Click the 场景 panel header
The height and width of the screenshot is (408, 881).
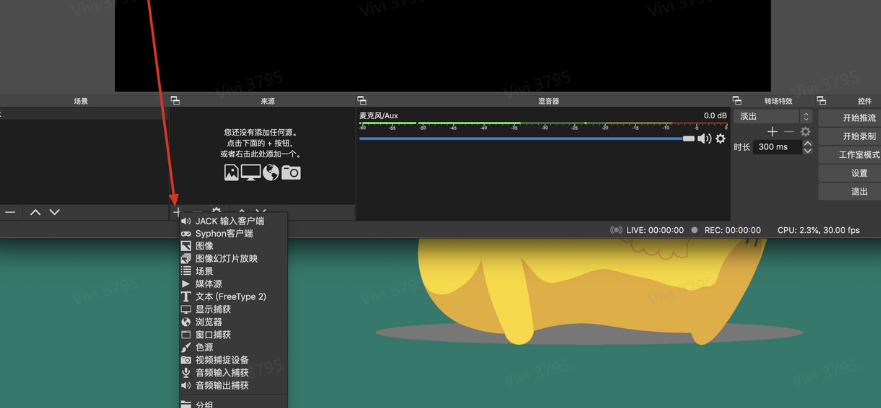pos(81,101)
